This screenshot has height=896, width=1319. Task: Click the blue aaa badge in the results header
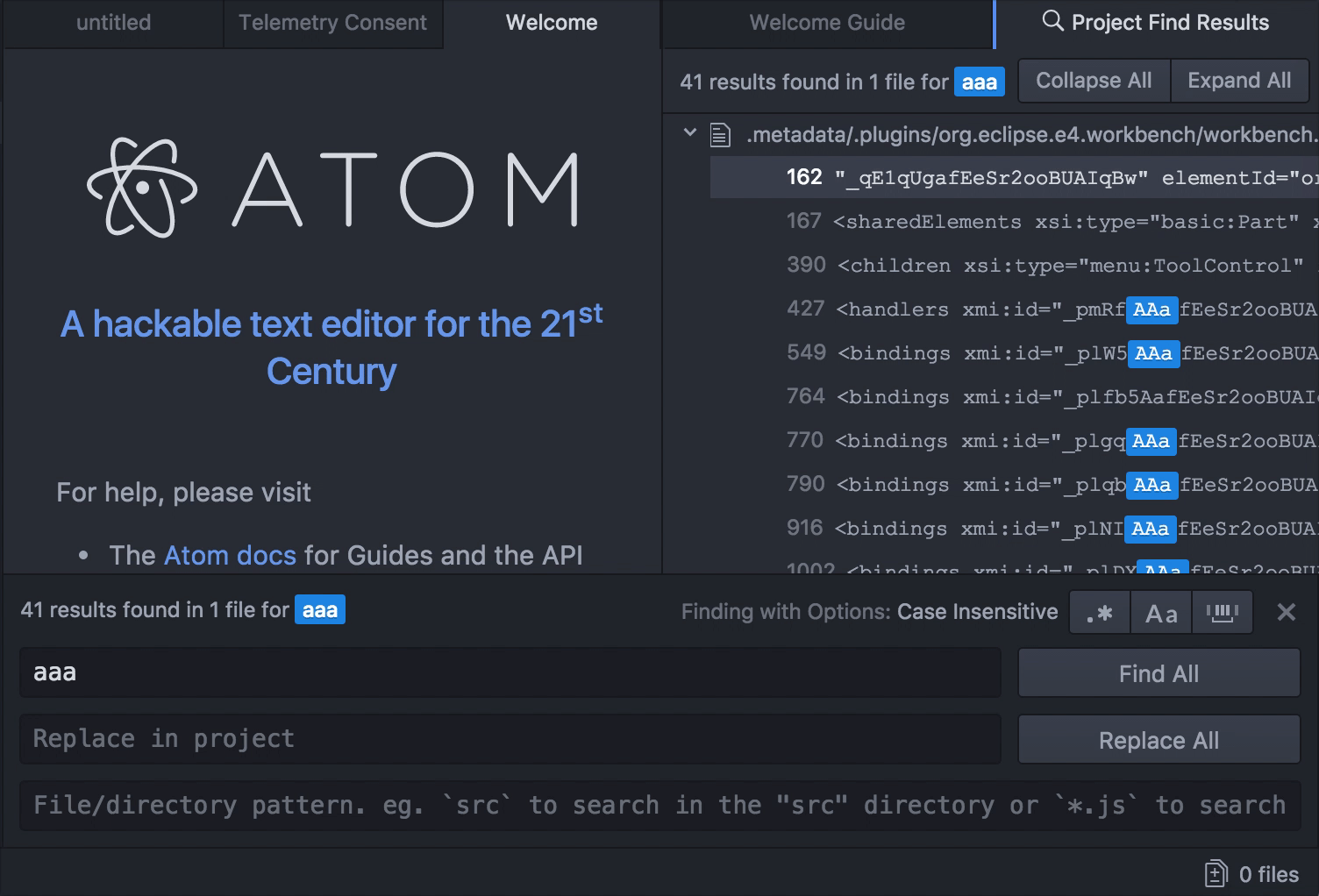point(979,82)
